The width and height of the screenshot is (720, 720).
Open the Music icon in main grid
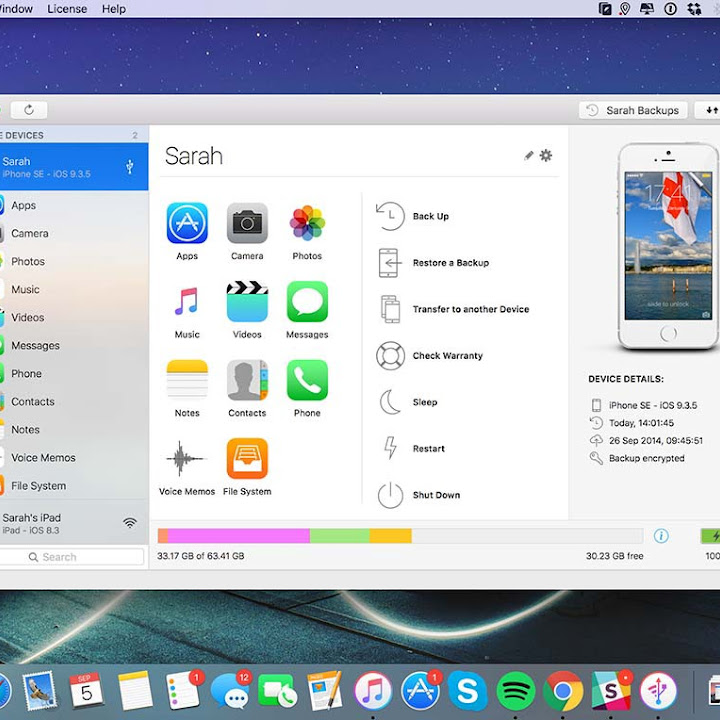pos(187,302)
